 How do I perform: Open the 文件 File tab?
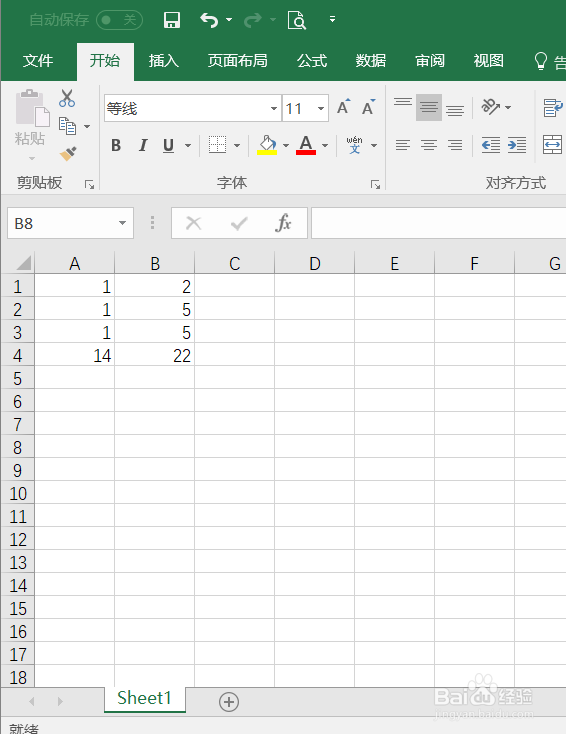[x=38, y=61]
